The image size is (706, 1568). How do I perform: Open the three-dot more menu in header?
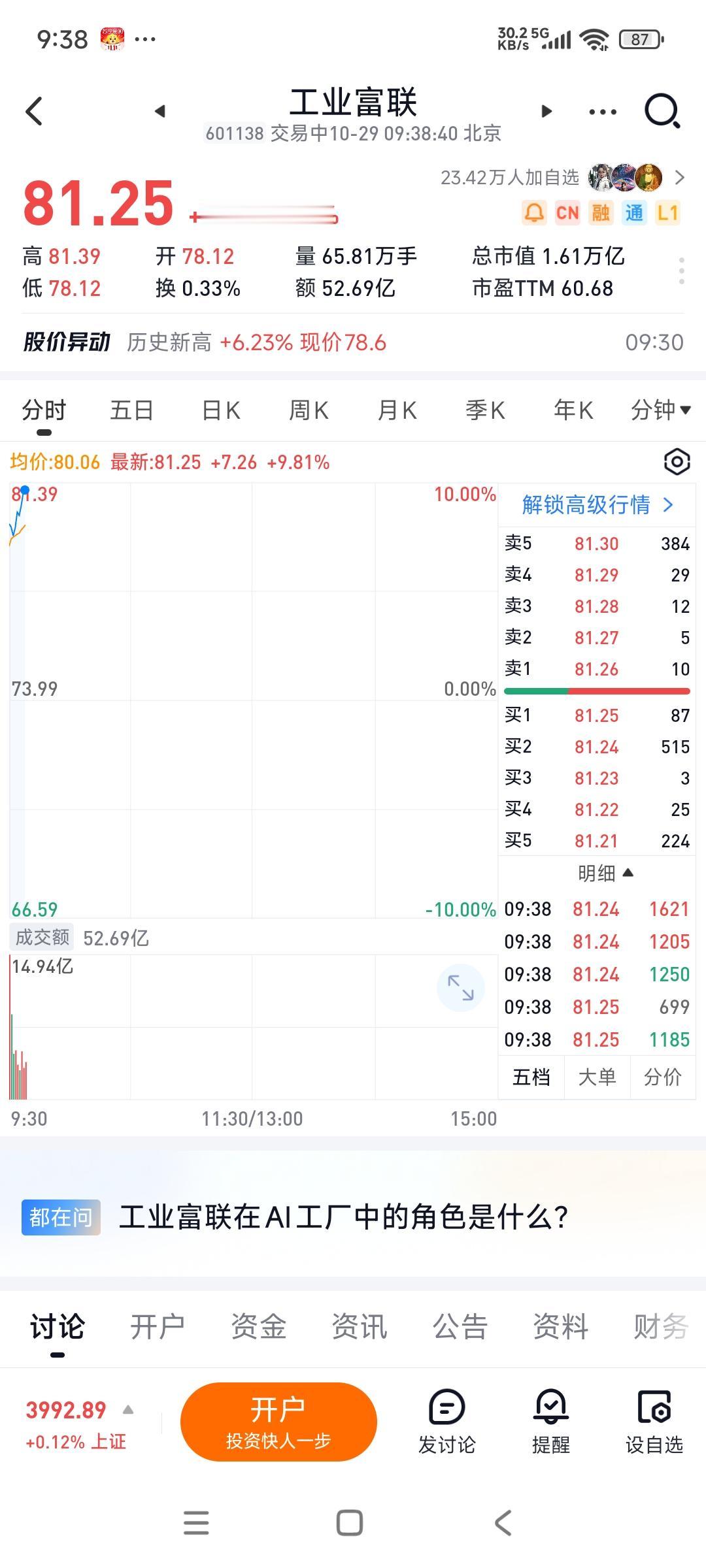tap(602, 112)
